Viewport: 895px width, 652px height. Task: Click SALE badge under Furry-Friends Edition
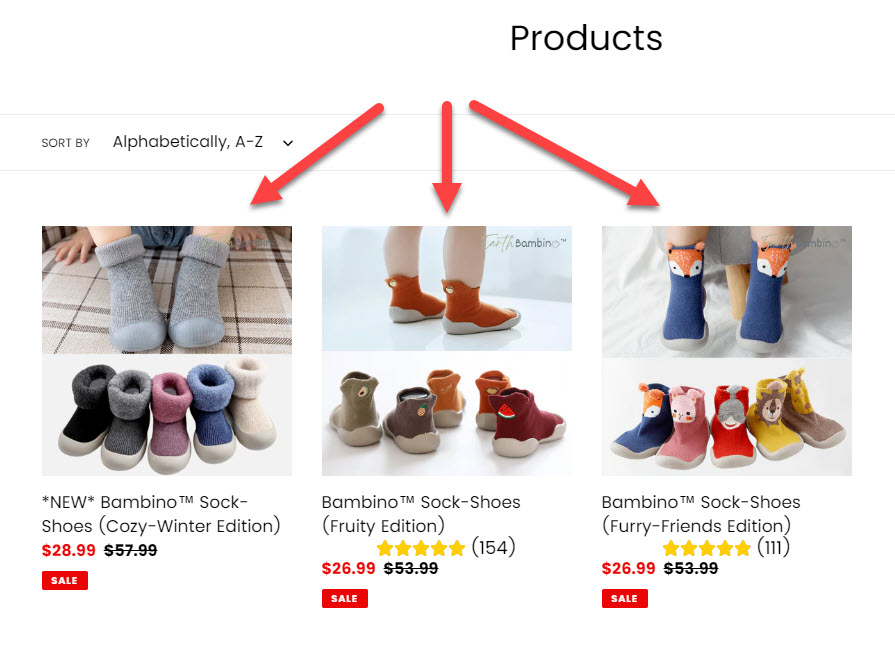(624, 598)
